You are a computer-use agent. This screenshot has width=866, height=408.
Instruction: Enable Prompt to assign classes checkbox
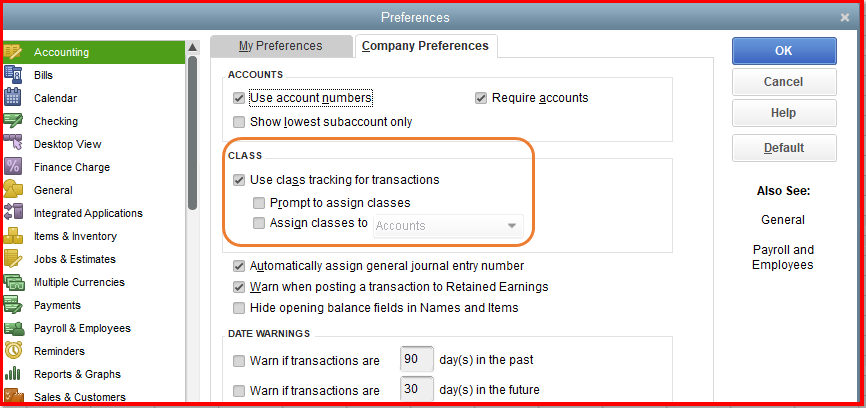point(260,203)
